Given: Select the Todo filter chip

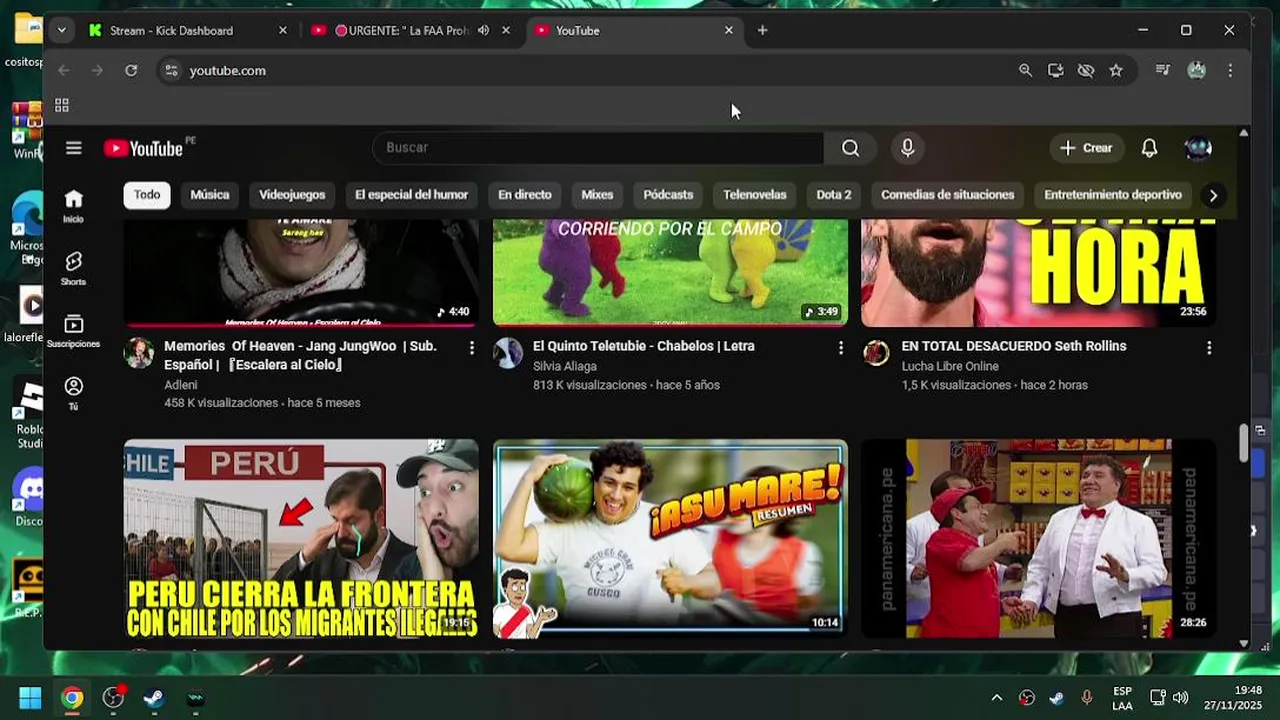Looking at the screenshot, I should pyautogui.click(x=147, y=195).
